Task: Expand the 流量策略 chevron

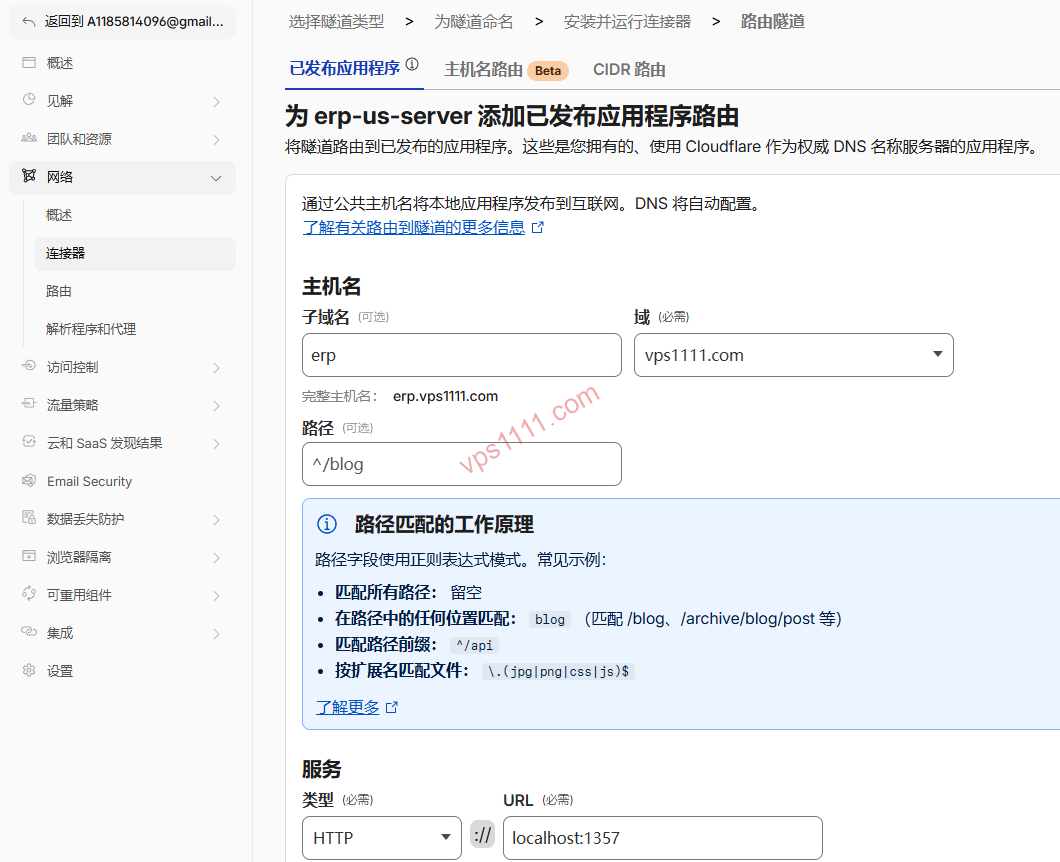Action: click(216, 406)
